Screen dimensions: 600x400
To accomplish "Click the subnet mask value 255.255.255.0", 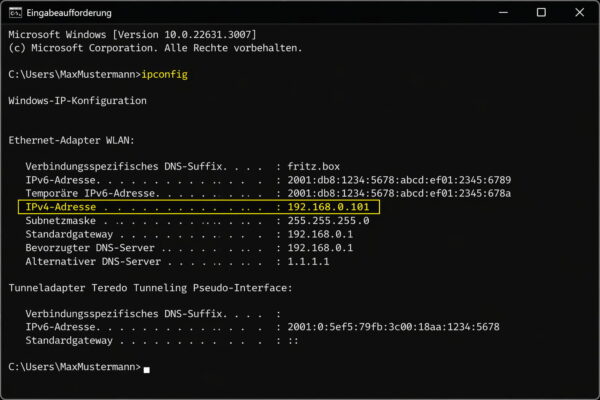I will pyautogui.click(x=328, y=221).
